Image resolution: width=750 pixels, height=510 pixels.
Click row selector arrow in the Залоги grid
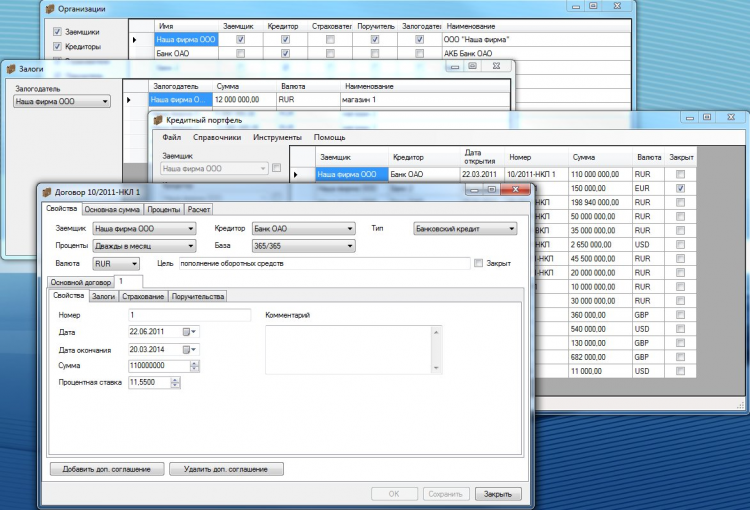coord(128,100)
